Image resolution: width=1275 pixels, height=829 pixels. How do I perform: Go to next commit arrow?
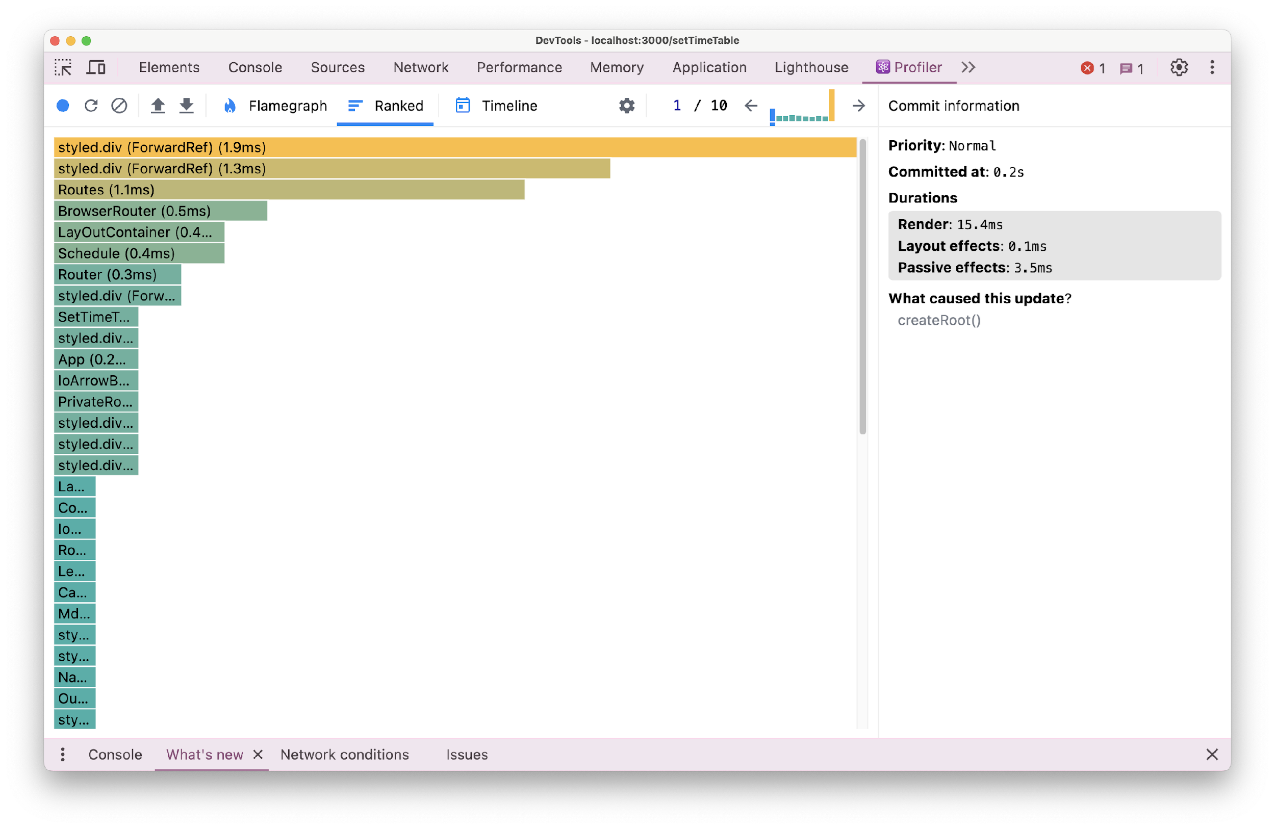click(x=858, y=106)
